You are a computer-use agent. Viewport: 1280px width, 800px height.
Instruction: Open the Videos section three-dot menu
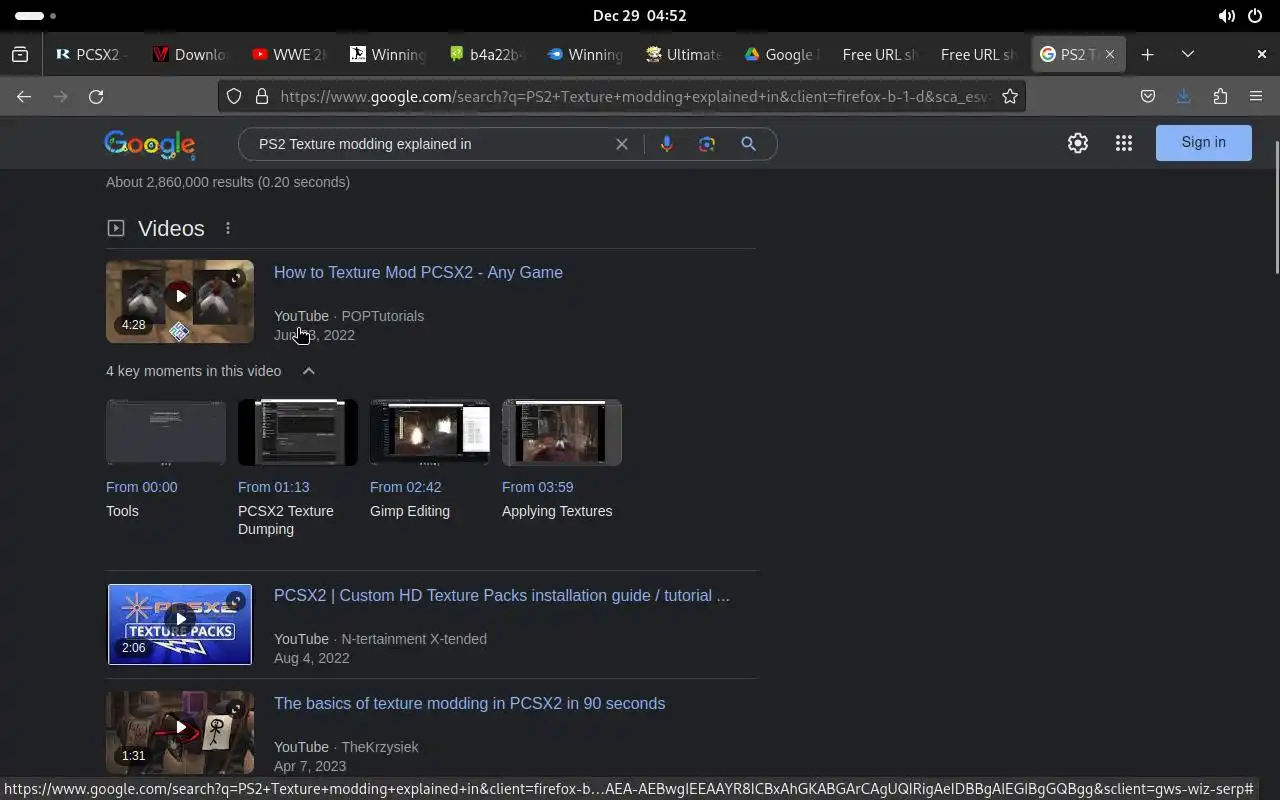click(228, 228)
